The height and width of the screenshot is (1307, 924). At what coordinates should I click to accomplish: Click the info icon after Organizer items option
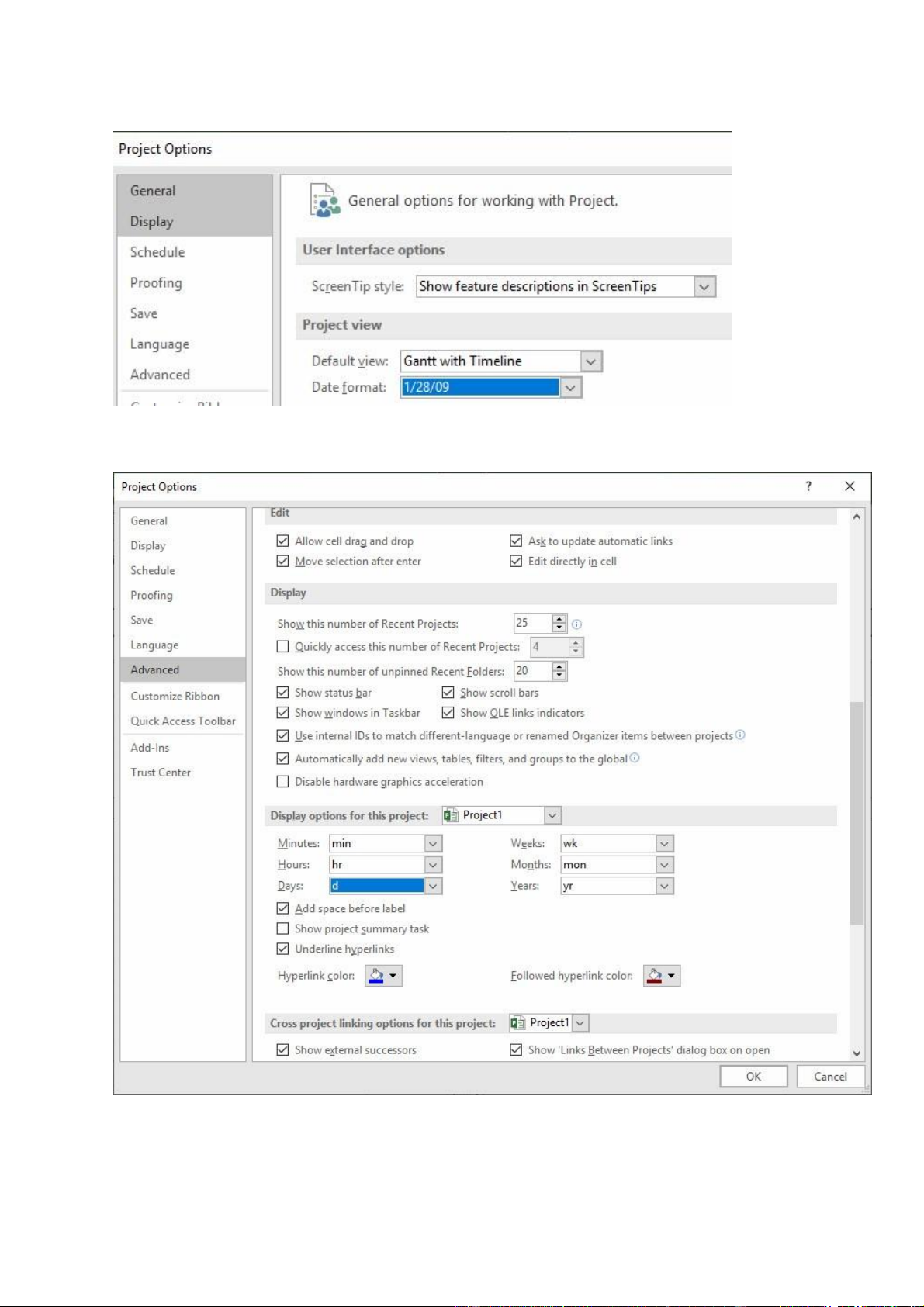740,735
